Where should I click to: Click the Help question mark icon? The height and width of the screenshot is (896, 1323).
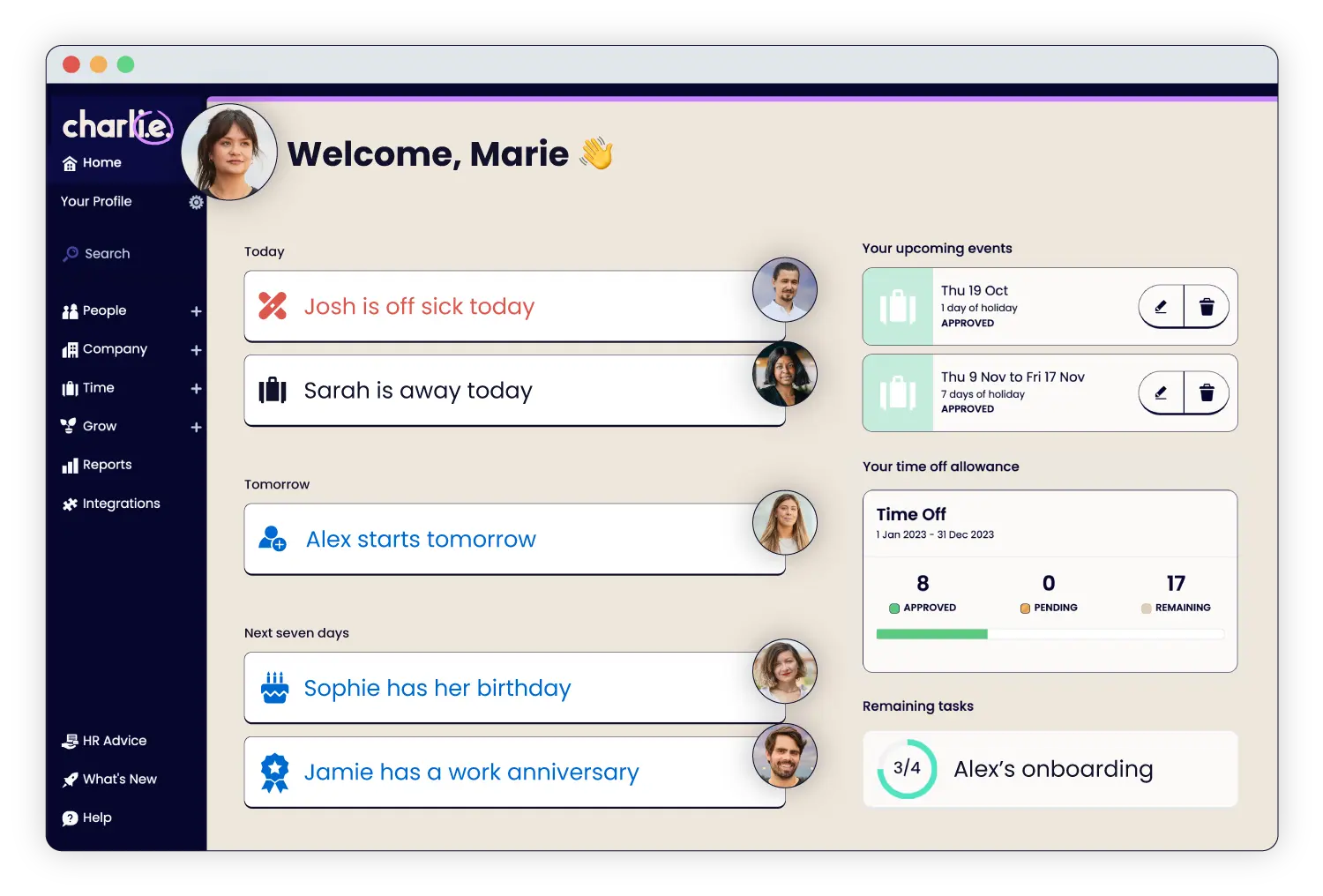point(70,819)
